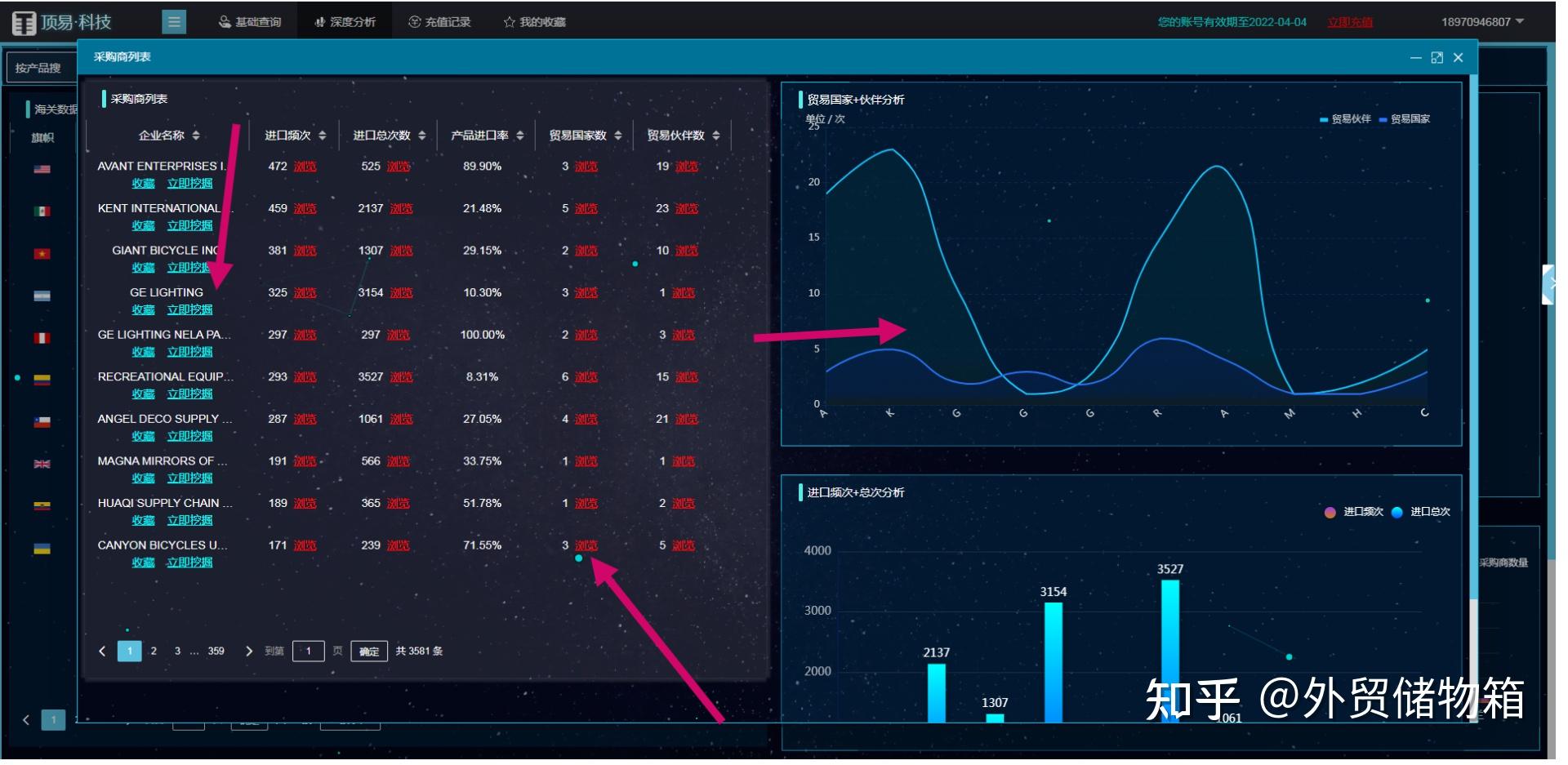Click 收藏 under AVANT ENTERPRISES

144,184
